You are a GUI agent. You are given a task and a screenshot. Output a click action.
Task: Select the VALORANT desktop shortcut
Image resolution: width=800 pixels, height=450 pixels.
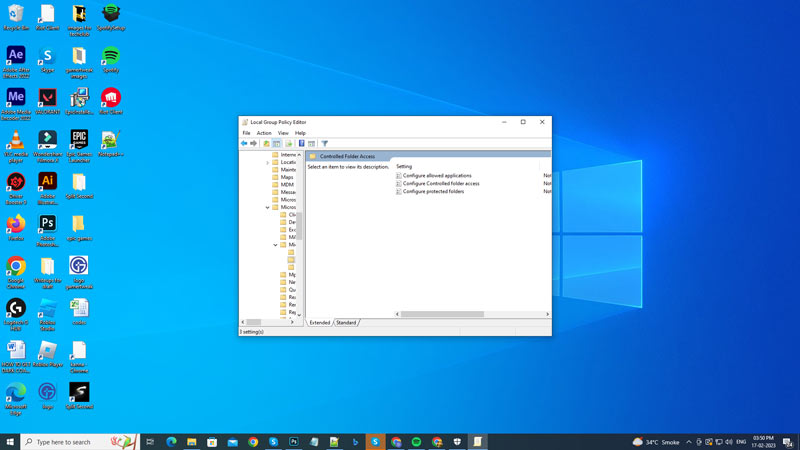click(x=47, y=102)
